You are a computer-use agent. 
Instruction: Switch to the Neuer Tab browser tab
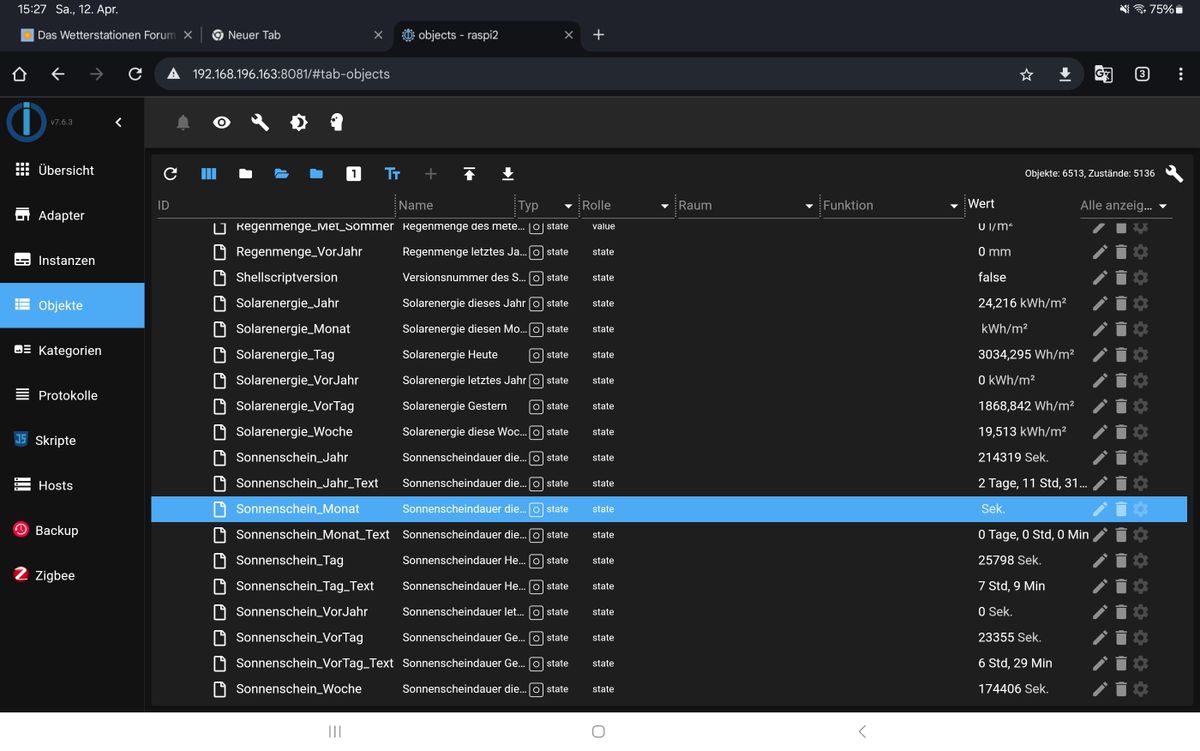(290, 35)
